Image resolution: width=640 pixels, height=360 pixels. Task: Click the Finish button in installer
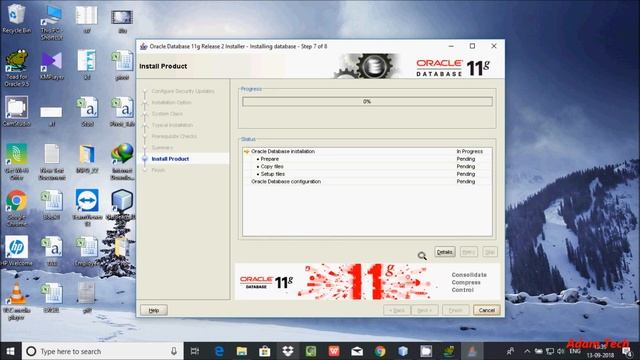(456, 310)
